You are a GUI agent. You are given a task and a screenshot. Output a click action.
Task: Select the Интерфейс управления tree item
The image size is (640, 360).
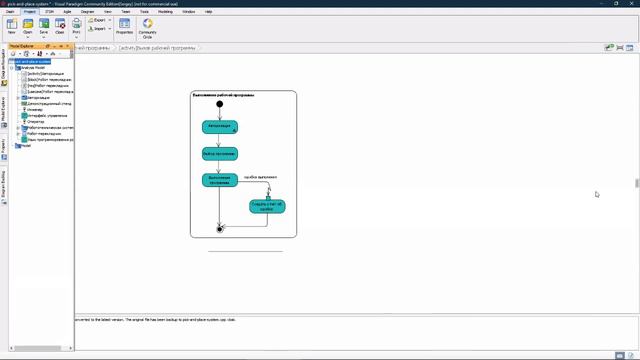(x=44, y=116)
